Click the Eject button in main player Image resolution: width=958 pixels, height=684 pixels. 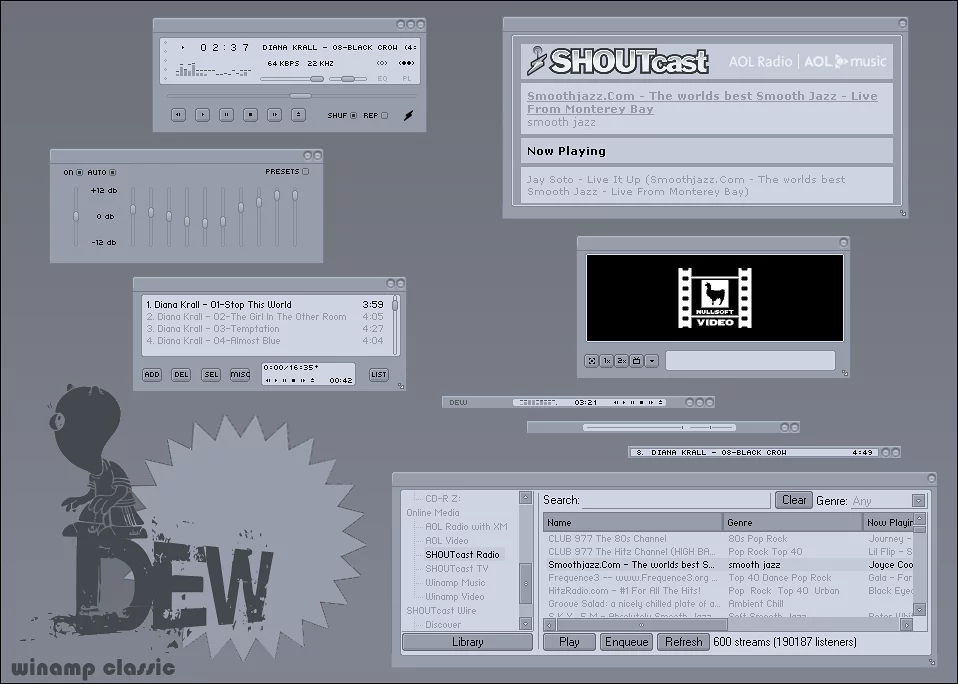(298, 115)
